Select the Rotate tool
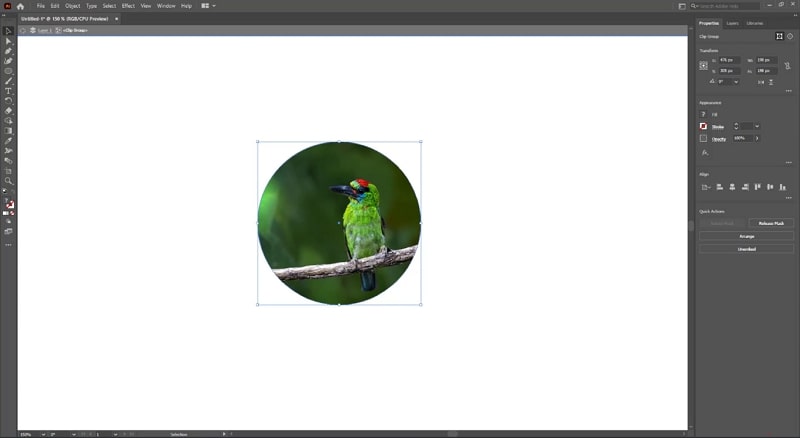Screen dimensions: 800x438 (x=8, y=101)
